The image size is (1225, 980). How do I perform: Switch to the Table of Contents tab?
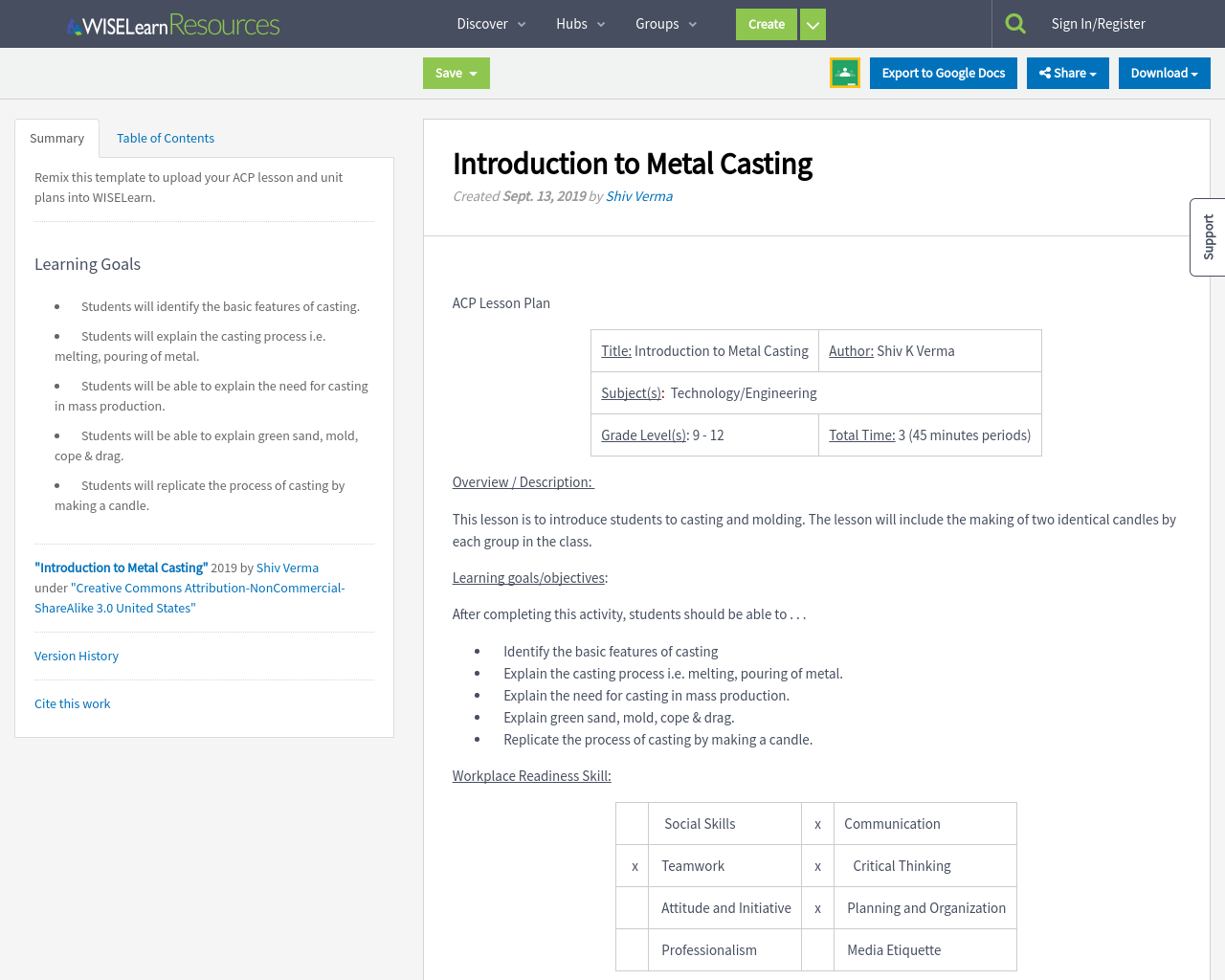[165, 138]
